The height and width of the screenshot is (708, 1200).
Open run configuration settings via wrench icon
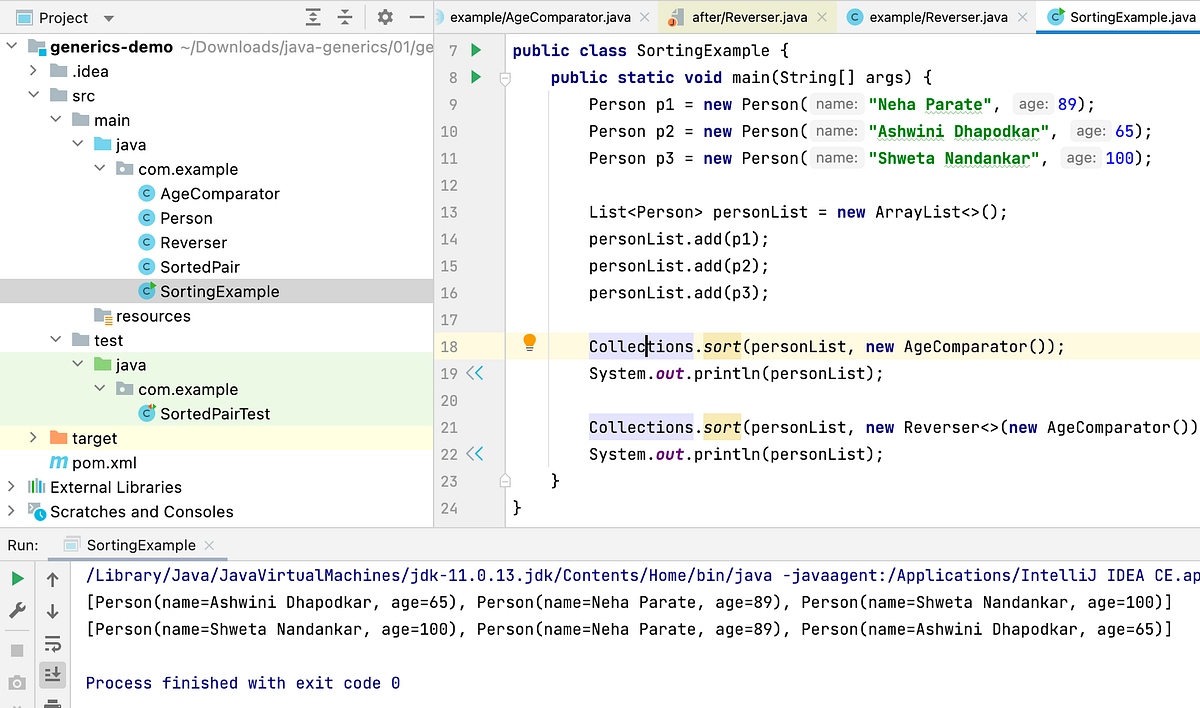coord(17,608)
